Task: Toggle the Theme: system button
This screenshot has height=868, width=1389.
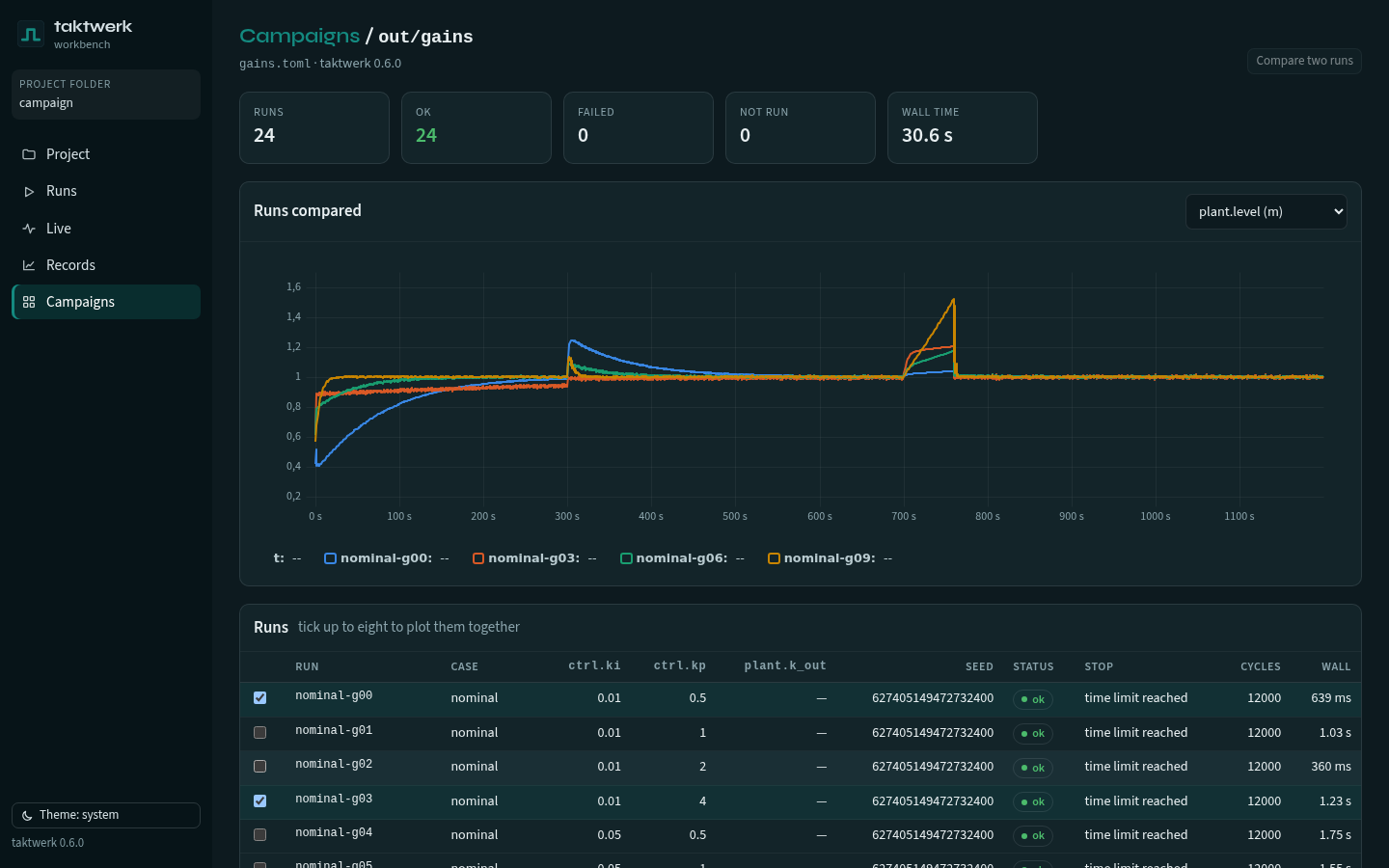Action: click(x=106, y=815)
